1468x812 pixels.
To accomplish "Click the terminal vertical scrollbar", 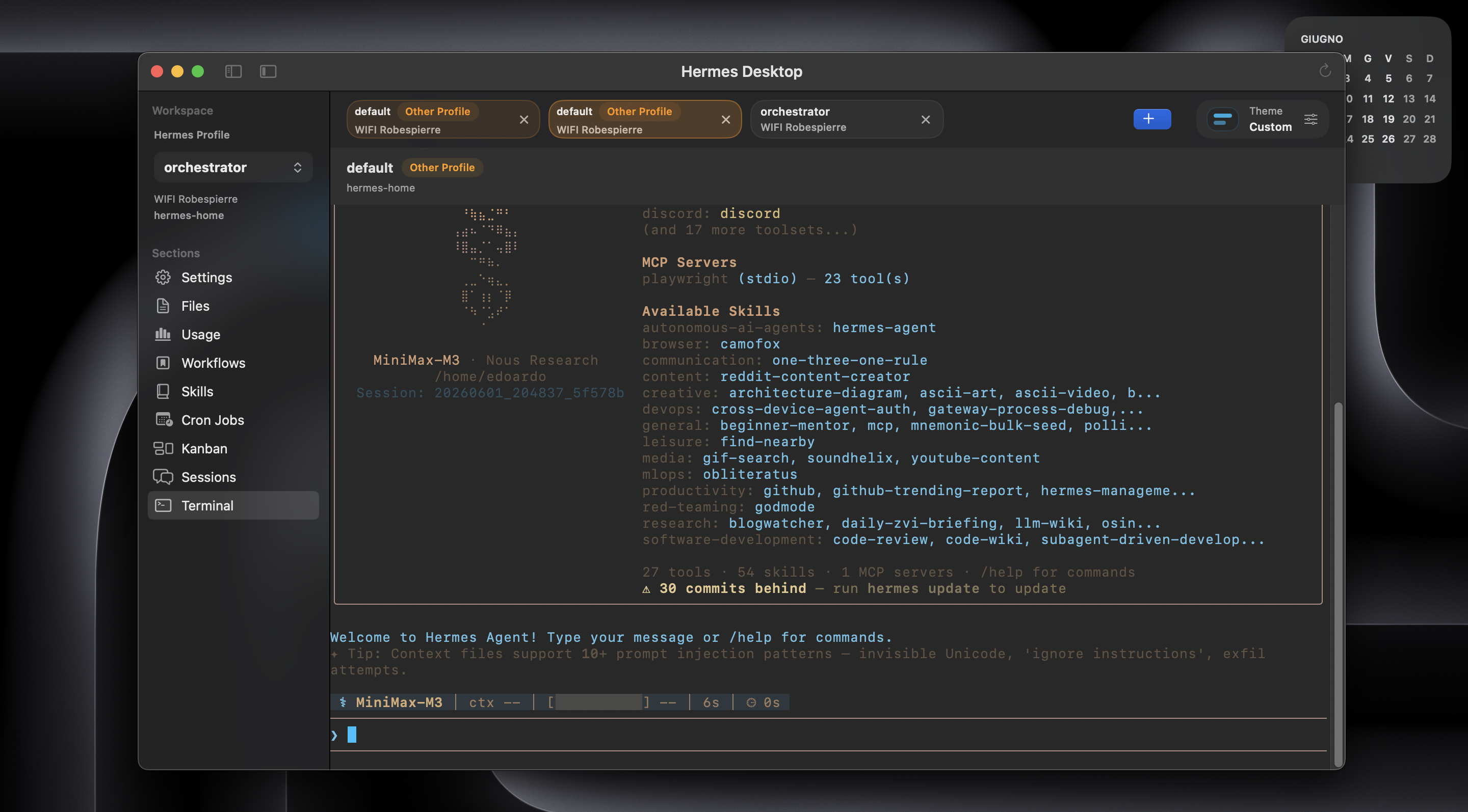I will tap(1338, 584).
